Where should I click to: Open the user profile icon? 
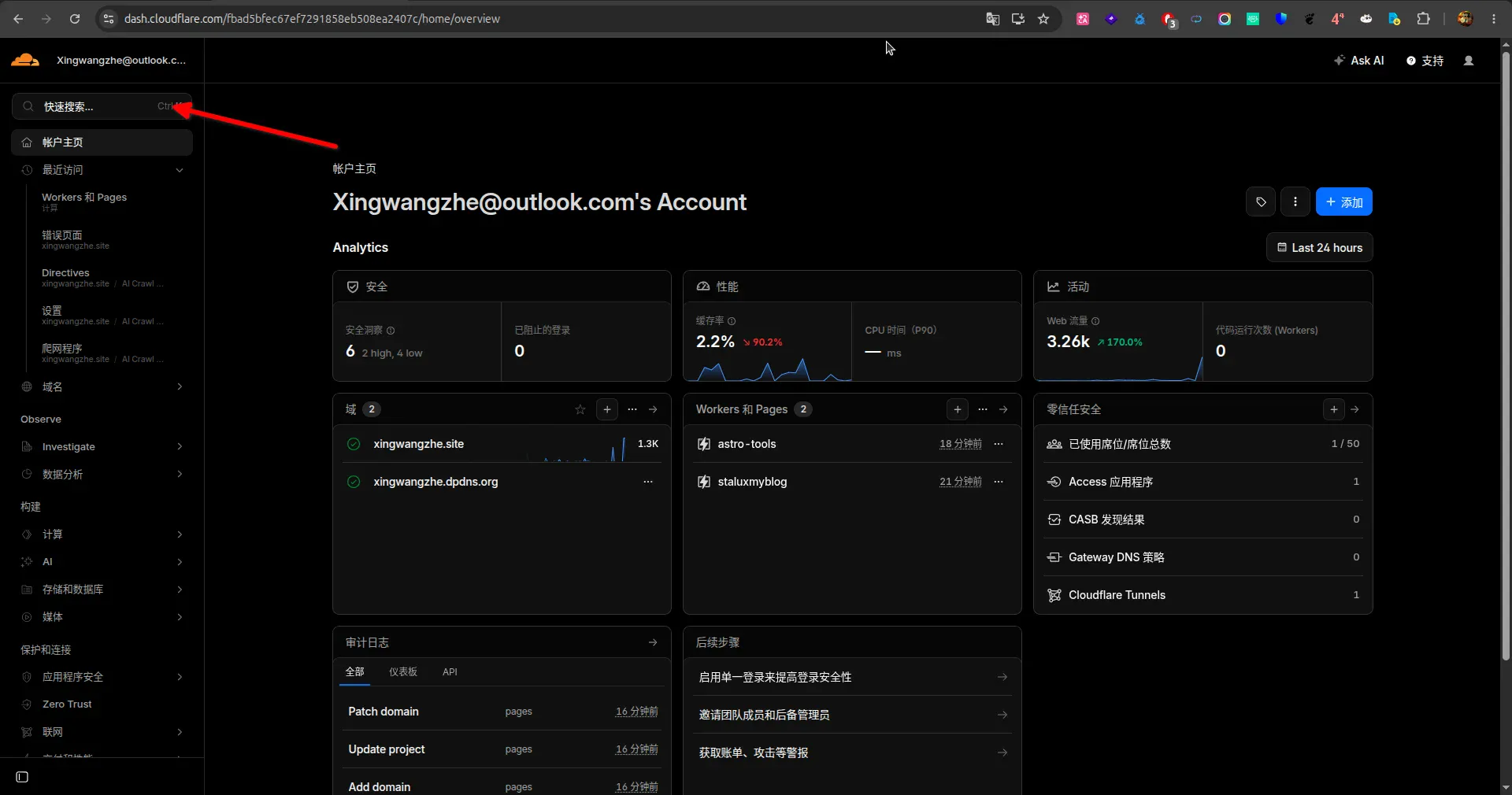[x=1468, y=61]
